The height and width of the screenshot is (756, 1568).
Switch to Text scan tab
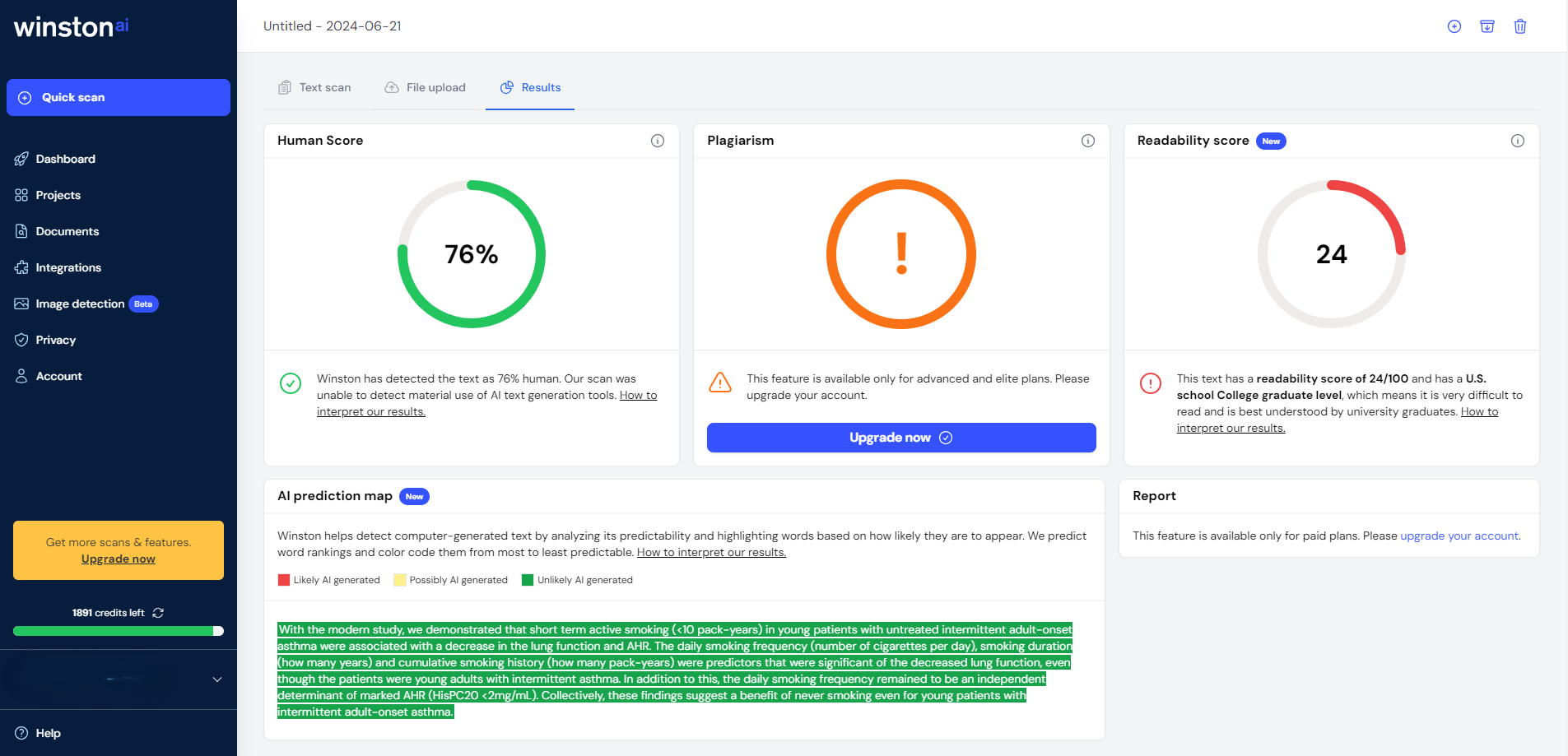pos(315,87)
